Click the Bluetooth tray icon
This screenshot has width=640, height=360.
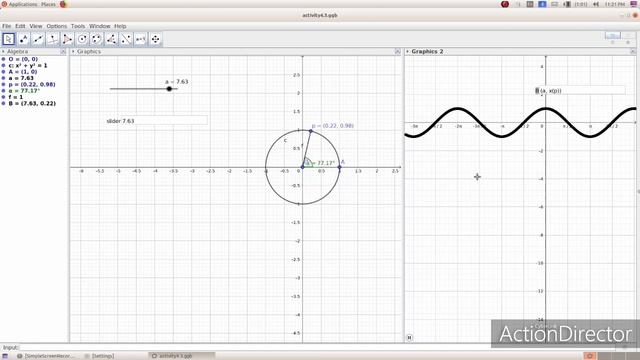(542, 4)
